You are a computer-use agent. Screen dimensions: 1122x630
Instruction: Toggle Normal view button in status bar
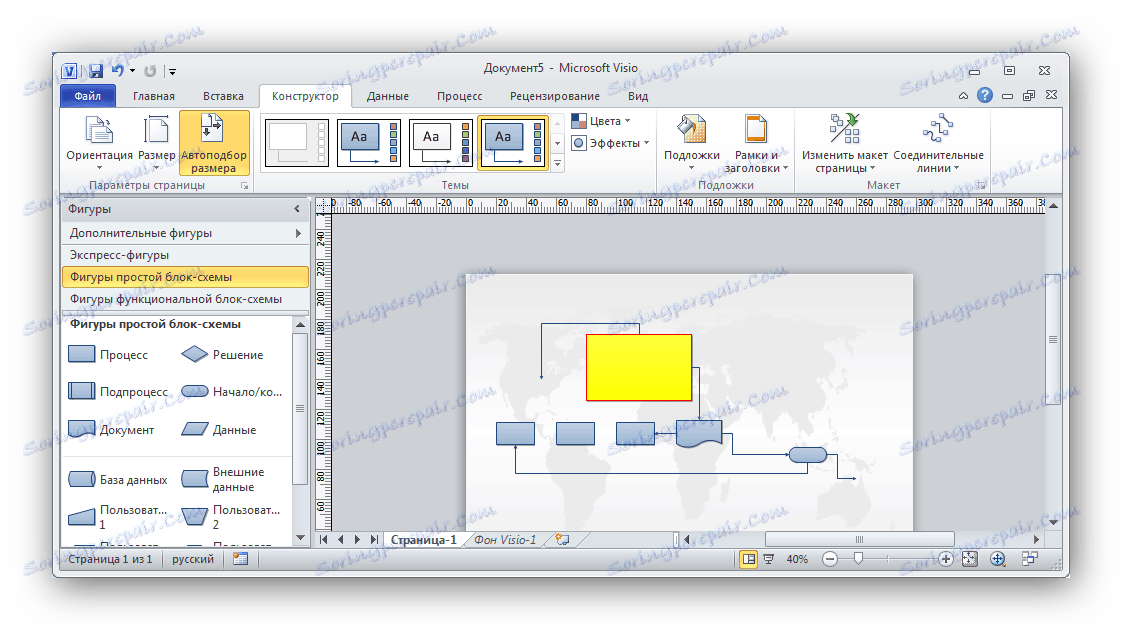pyautogui.click(x=748, y=559)
